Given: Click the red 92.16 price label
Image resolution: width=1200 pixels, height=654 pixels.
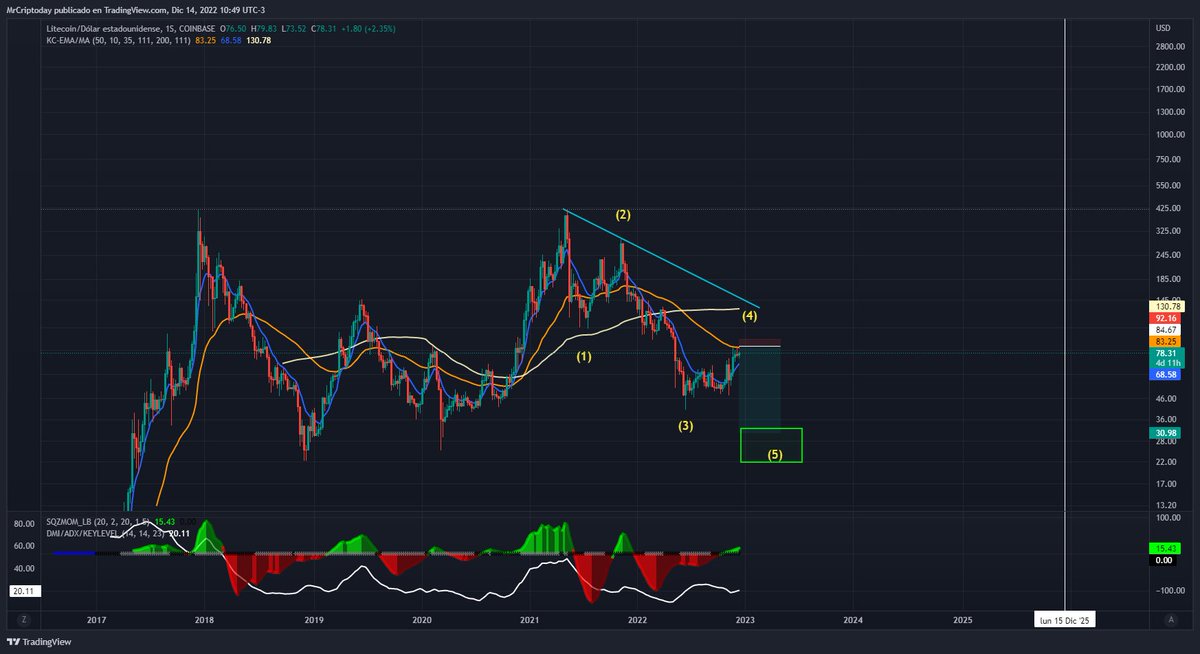Looking at the screenshot, I should 1168,317.
